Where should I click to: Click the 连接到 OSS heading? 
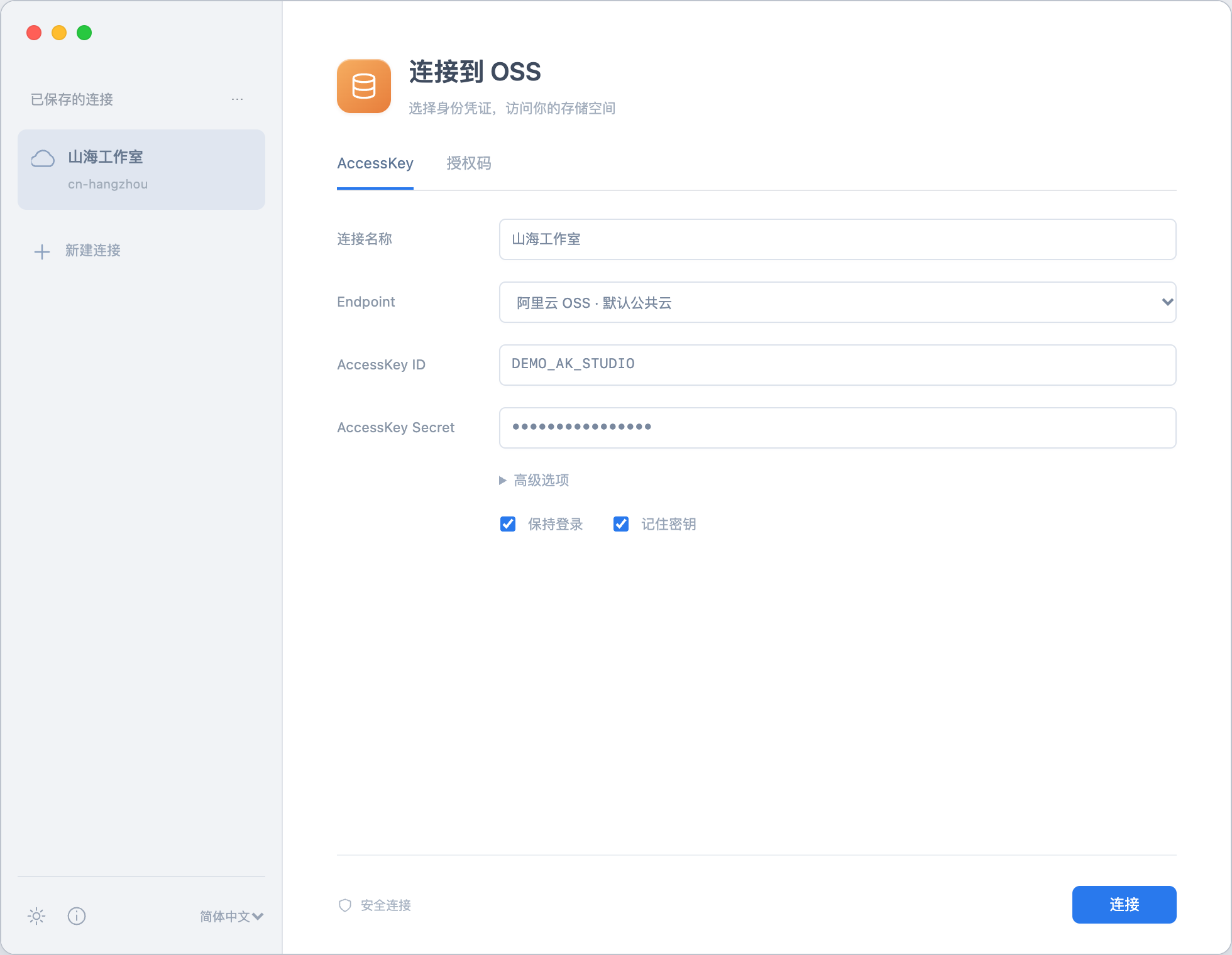click(475, 72)
